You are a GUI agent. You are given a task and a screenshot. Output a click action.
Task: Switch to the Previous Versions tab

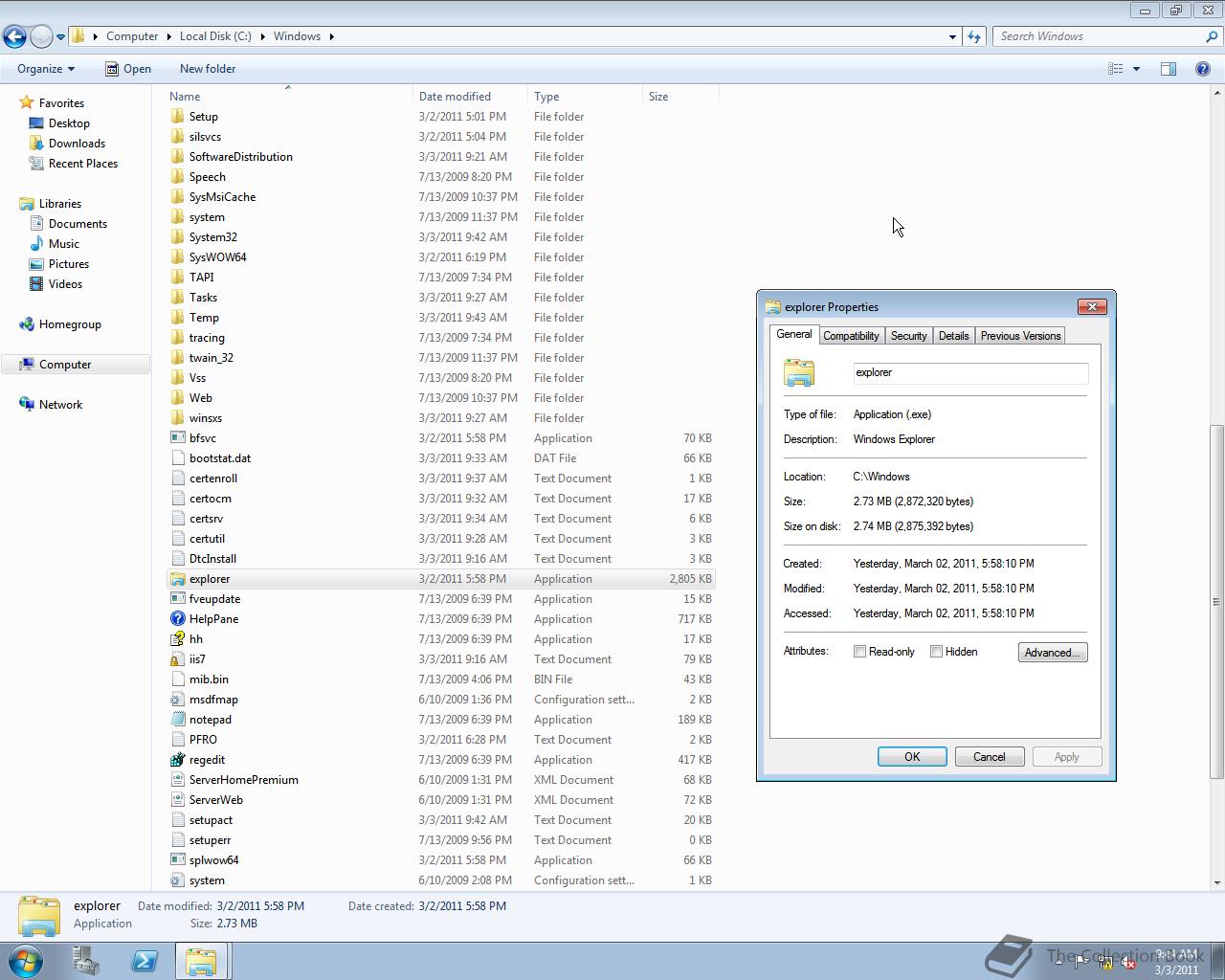point(1020,336)
